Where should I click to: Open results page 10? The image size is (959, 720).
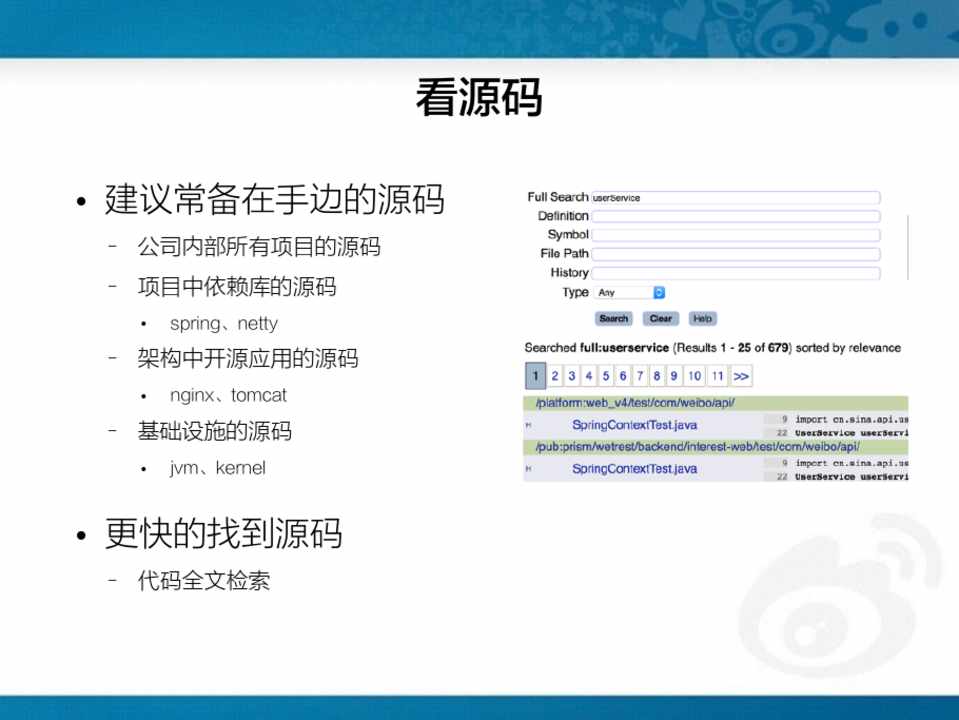click(693, 376)
